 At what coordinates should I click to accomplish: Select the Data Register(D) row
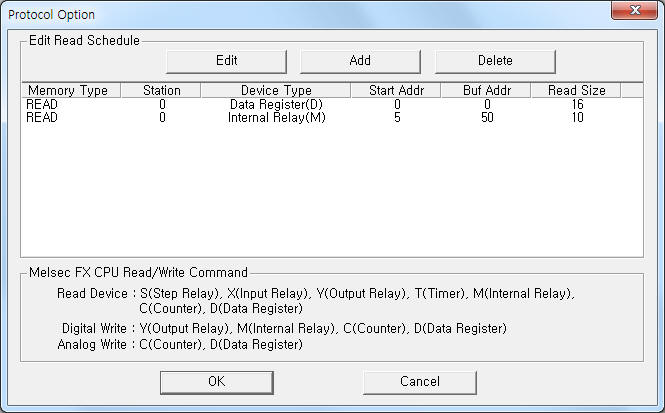pyautogui.click(x=275, y=104)
